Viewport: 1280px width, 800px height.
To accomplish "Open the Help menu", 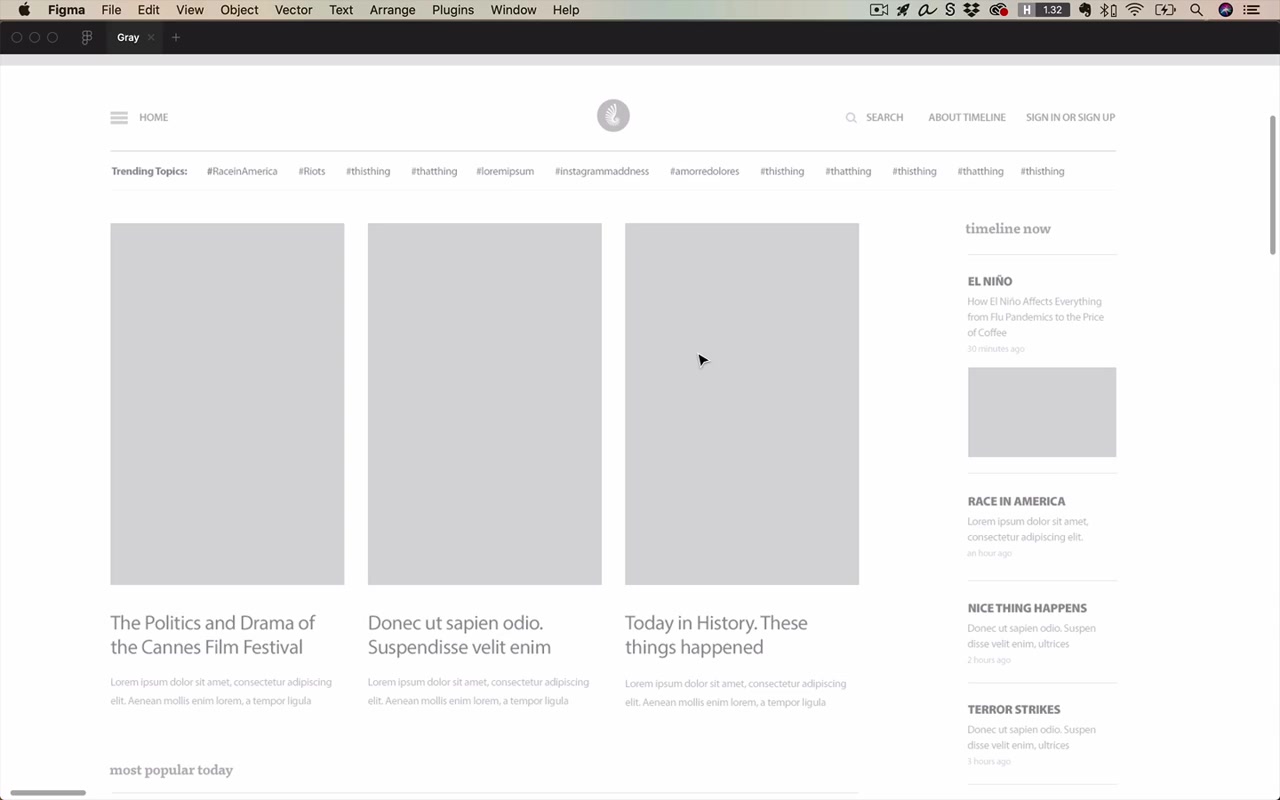I will (566, 10).
